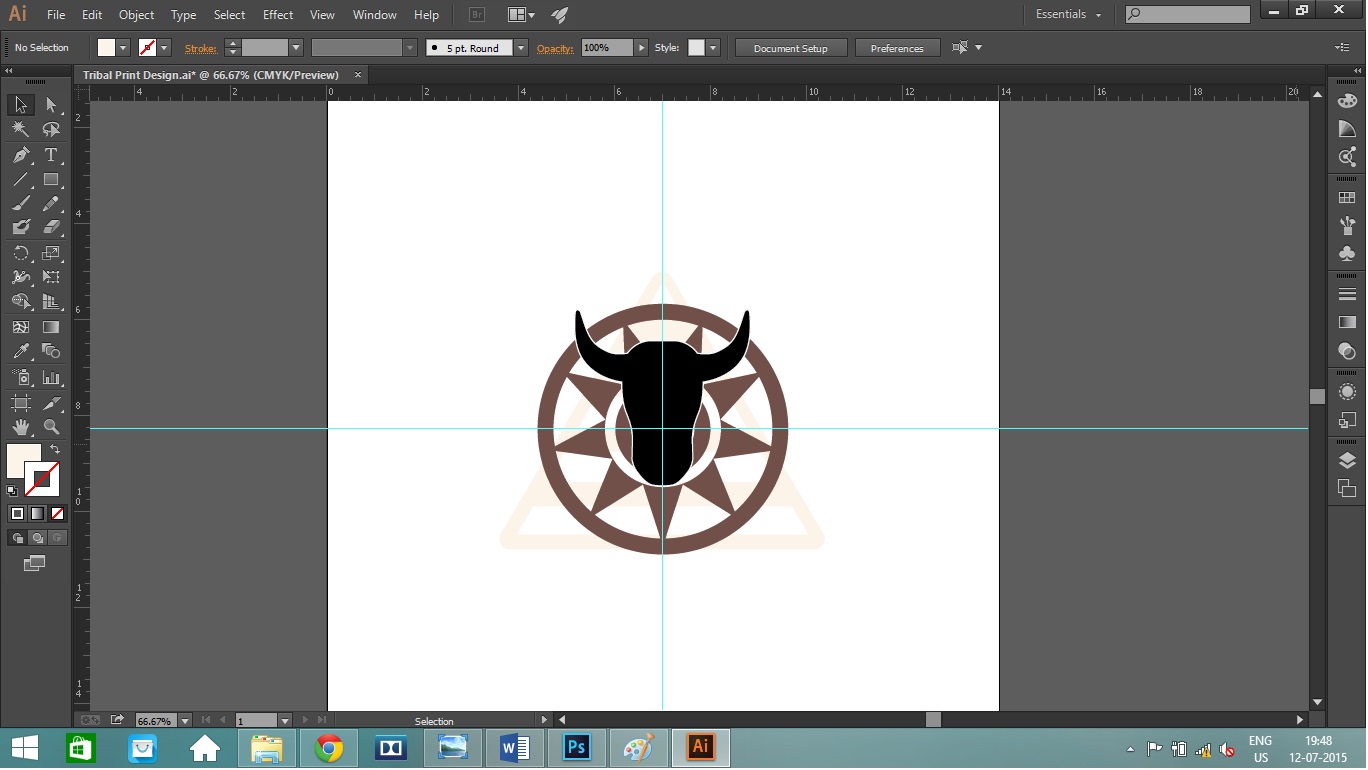Select the Artboard tool
This screenshot has height=770, width=1368.
click(20, 403)
